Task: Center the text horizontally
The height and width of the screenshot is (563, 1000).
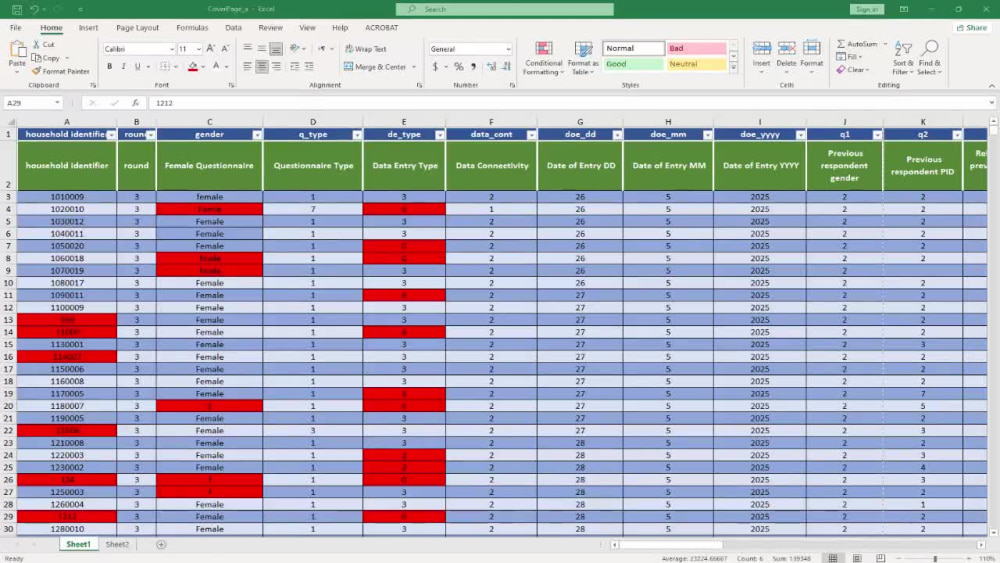Action: [x=261, y=66]
